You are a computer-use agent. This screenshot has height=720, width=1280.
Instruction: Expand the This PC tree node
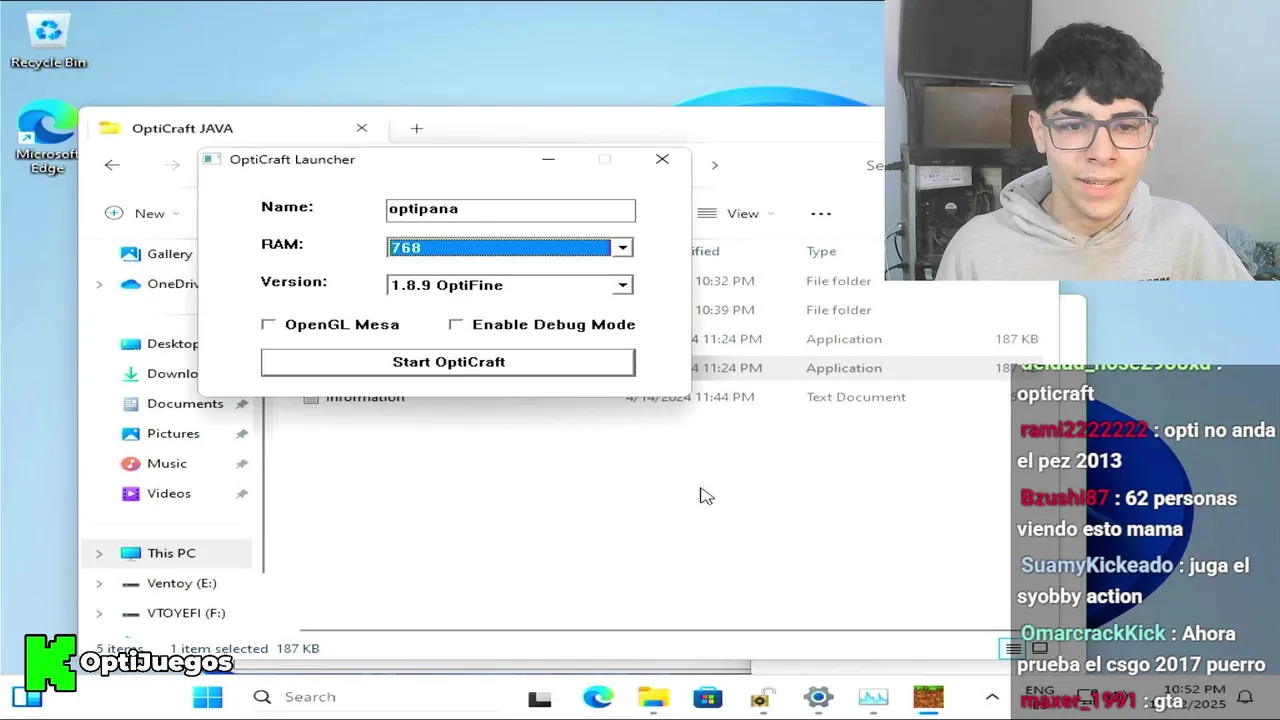[x=99, y=553]
